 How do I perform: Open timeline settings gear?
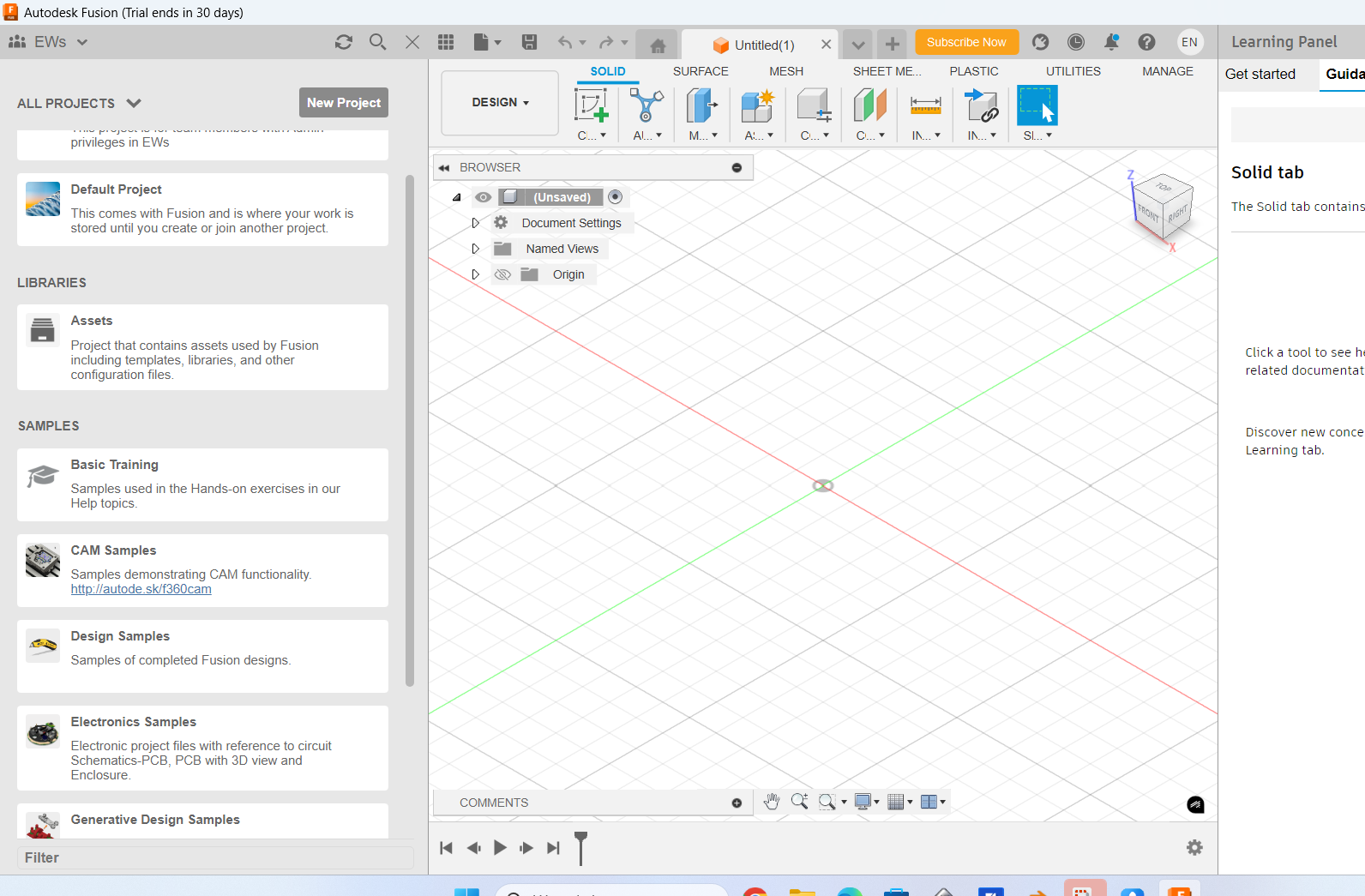click(1194, 847)
